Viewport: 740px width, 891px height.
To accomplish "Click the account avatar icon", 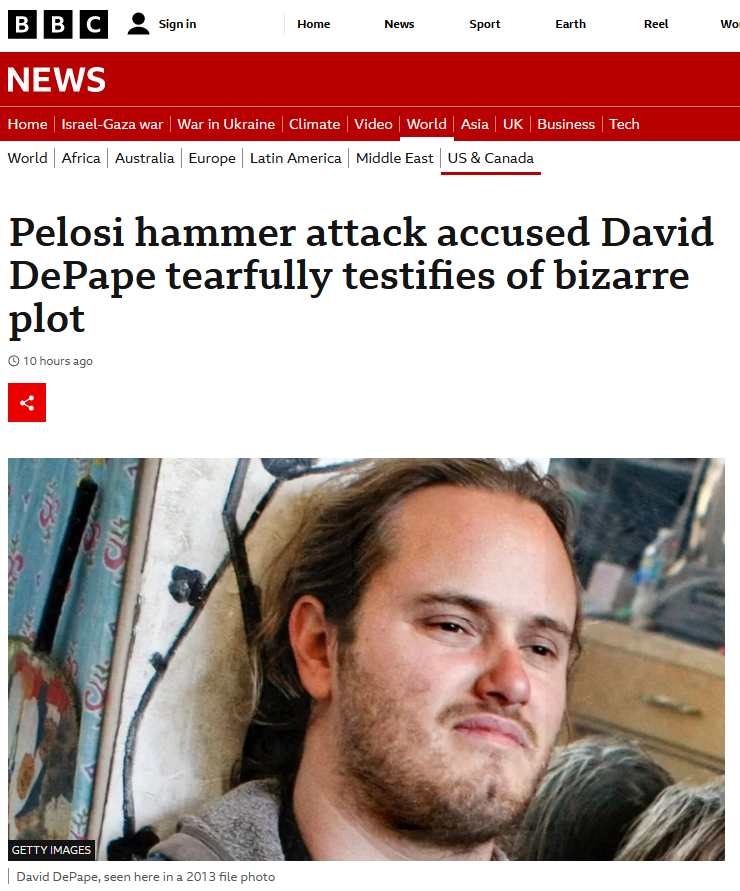I will point(138,24).
